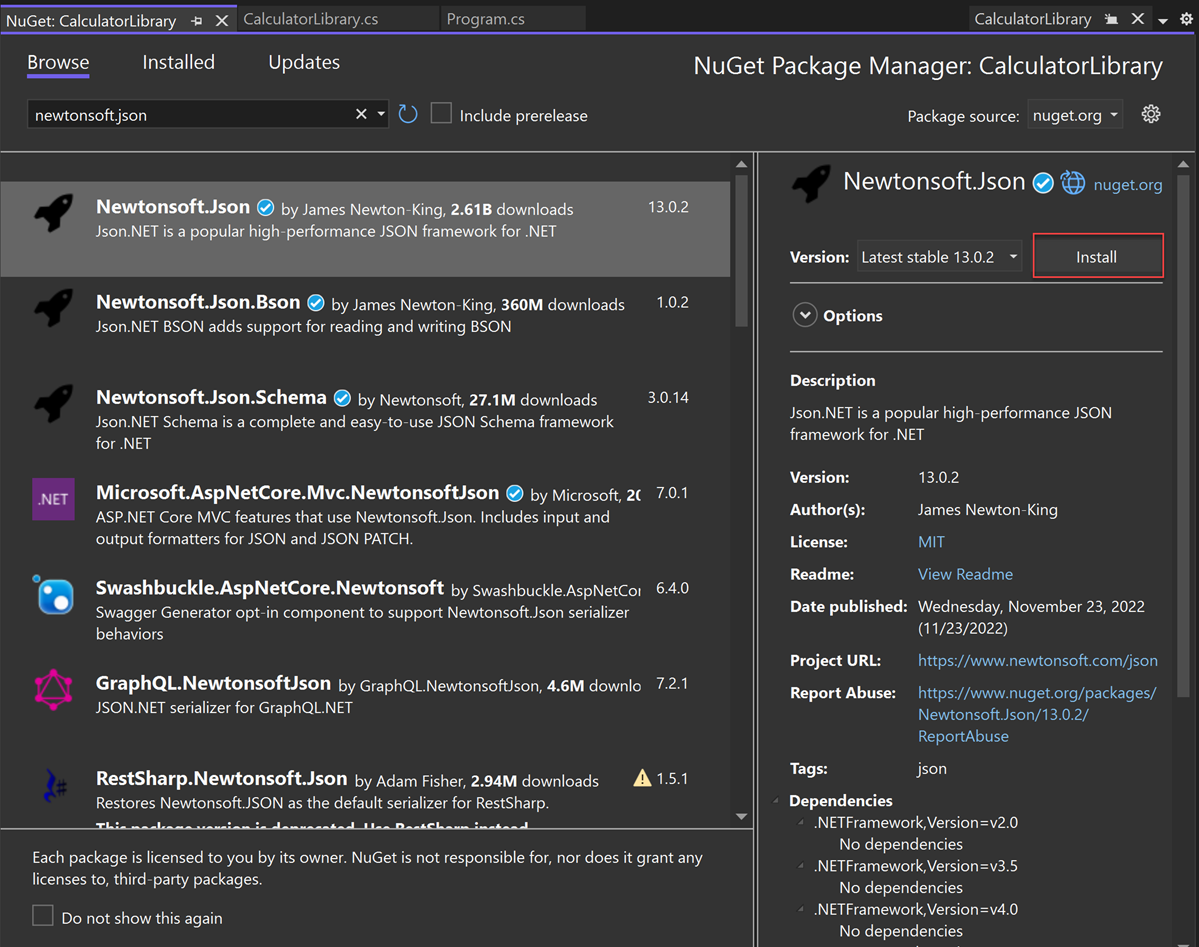Open the MIT license link
Screen dimensions: 1199x947
click(930, 541)
